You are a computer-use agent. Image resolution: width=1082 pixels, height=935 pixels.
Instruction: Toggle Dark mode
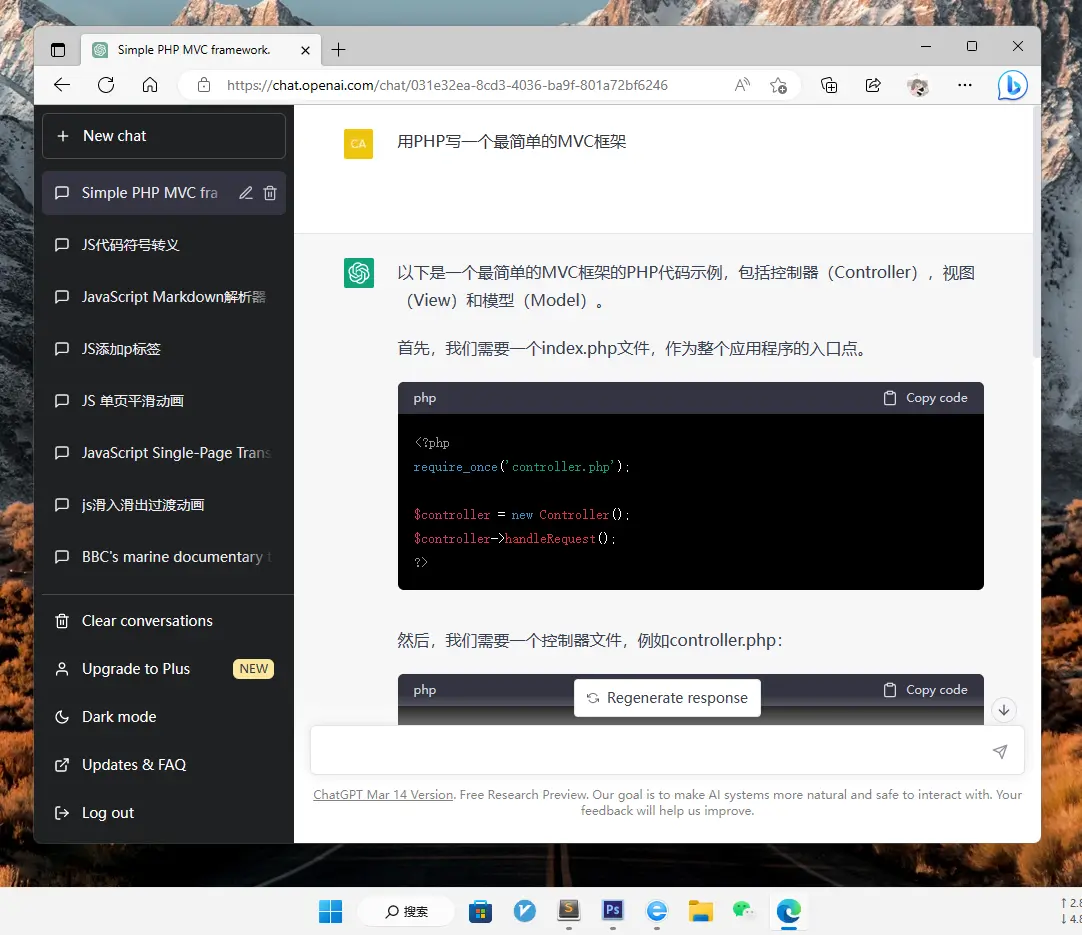point(164,717)
